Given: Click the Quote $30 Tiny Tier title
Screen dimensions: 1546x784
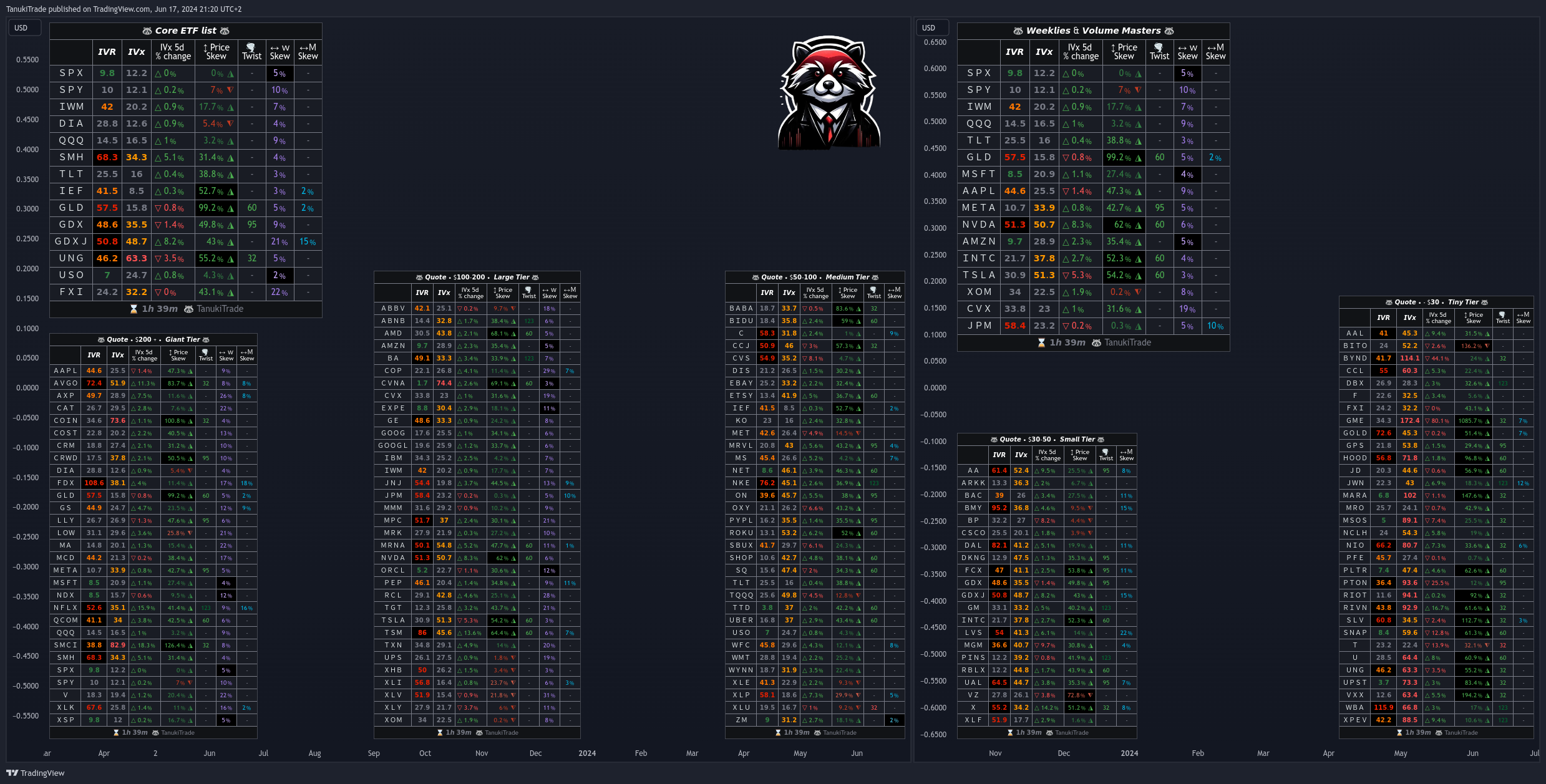Looking at the screenshot, I should pos(1436,302).
